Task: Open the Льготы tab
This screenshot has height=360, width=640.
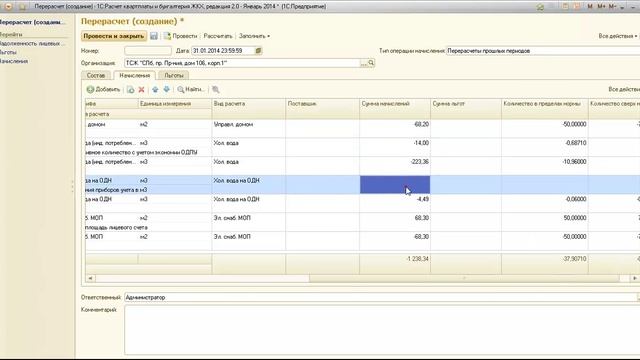Action: tap(173, 76)
